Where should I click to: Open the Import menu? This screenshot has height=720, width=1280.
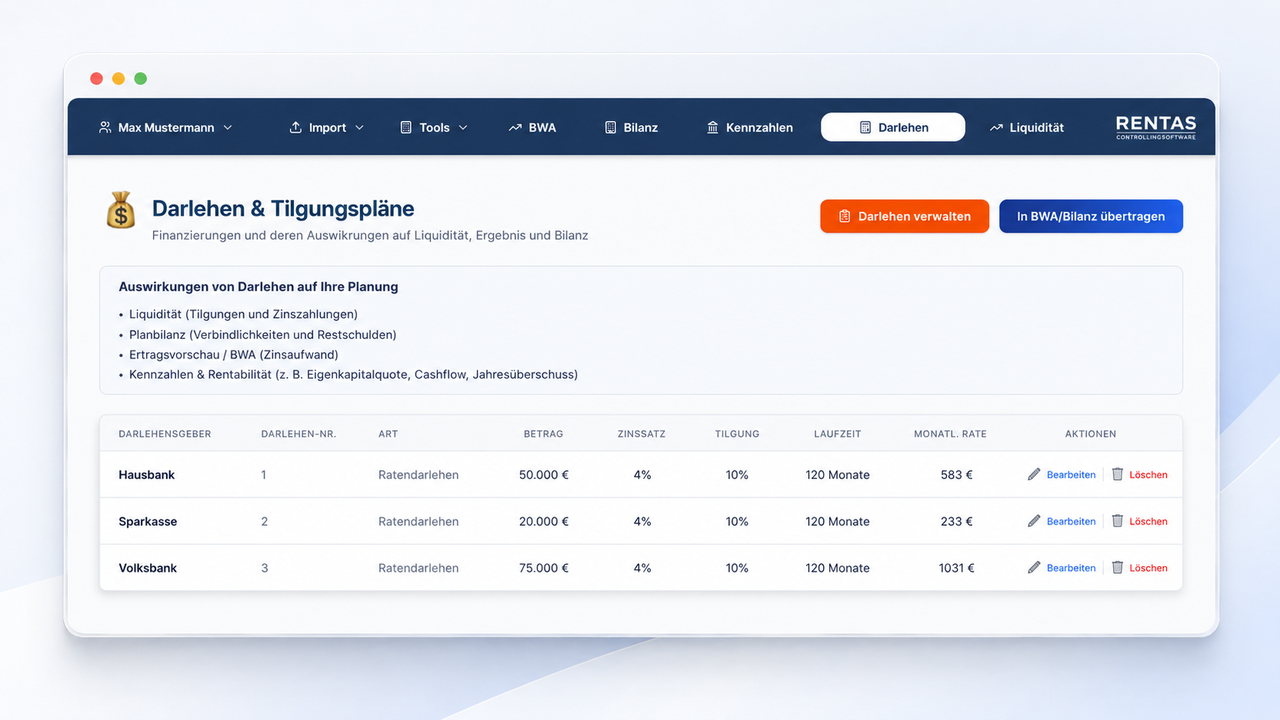327,128
